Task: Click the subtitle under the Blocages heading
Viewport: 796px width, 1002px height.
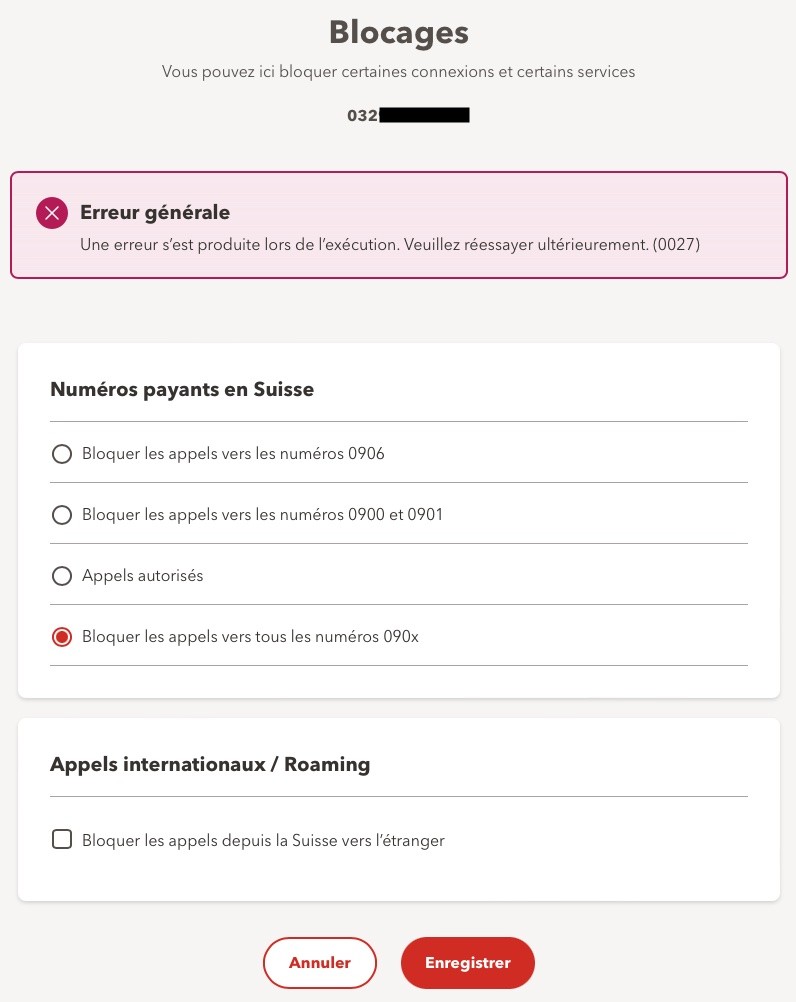Action: [398, 72]
